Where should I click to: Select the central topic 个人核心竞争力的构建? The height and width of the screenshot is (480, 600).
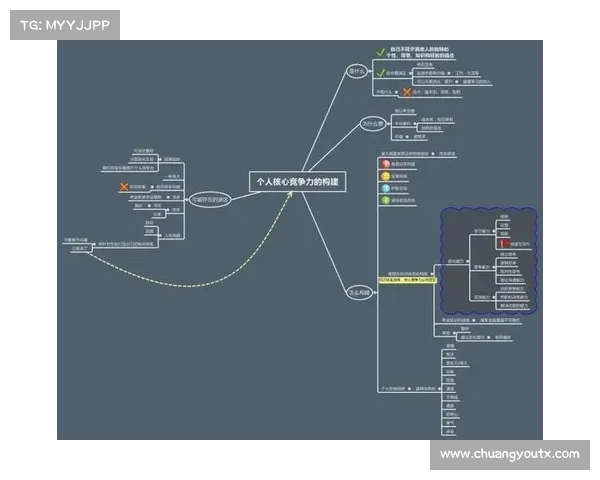point(298,182)
